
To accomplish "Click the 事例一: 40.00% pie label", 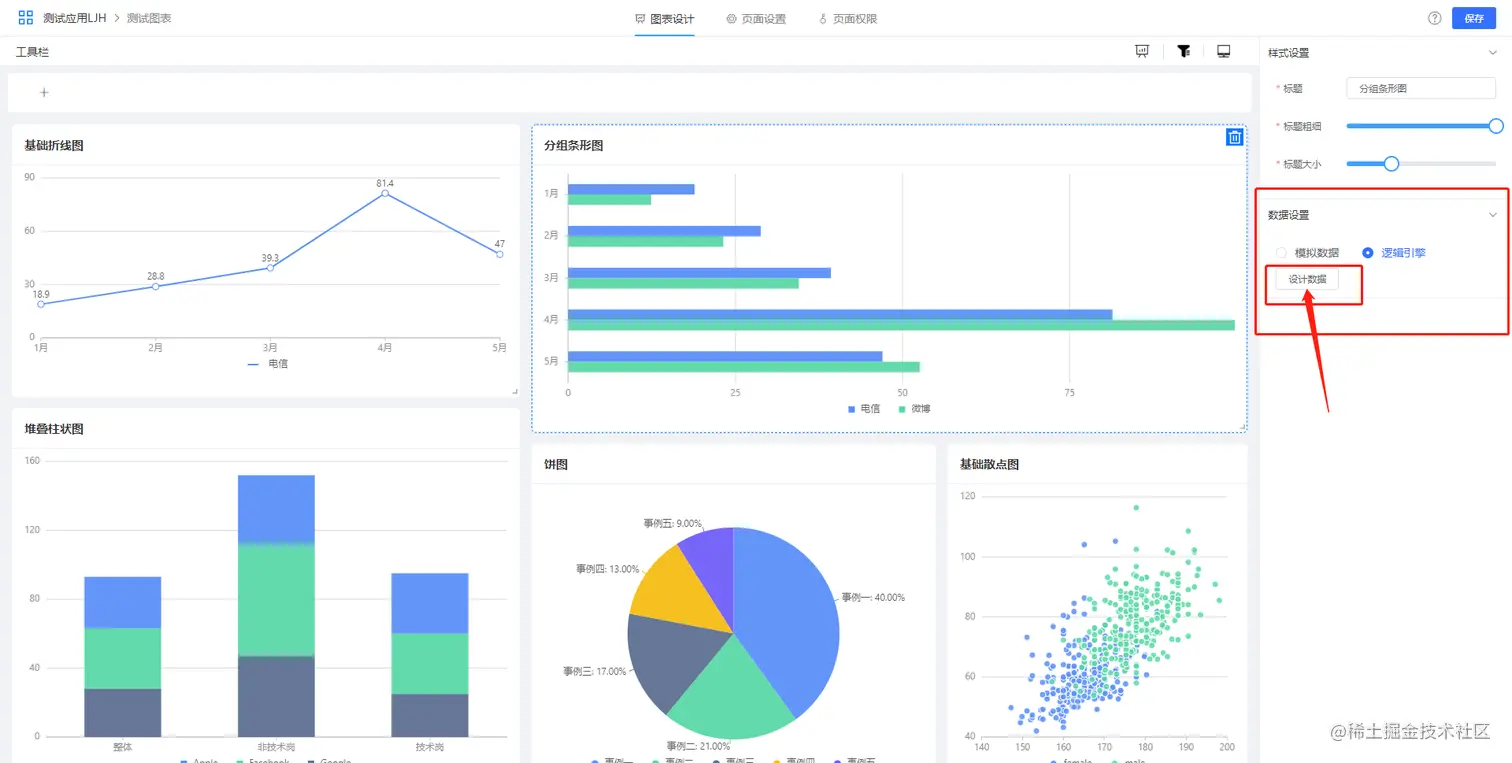I will (873, 597).
